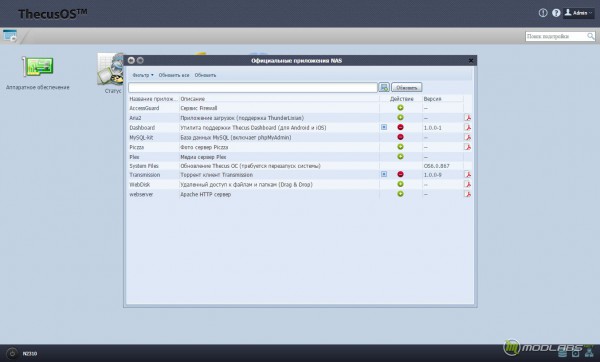Toggle the blue square on the Dashboard row
600x362 pixels.
[x=384, y=127]
